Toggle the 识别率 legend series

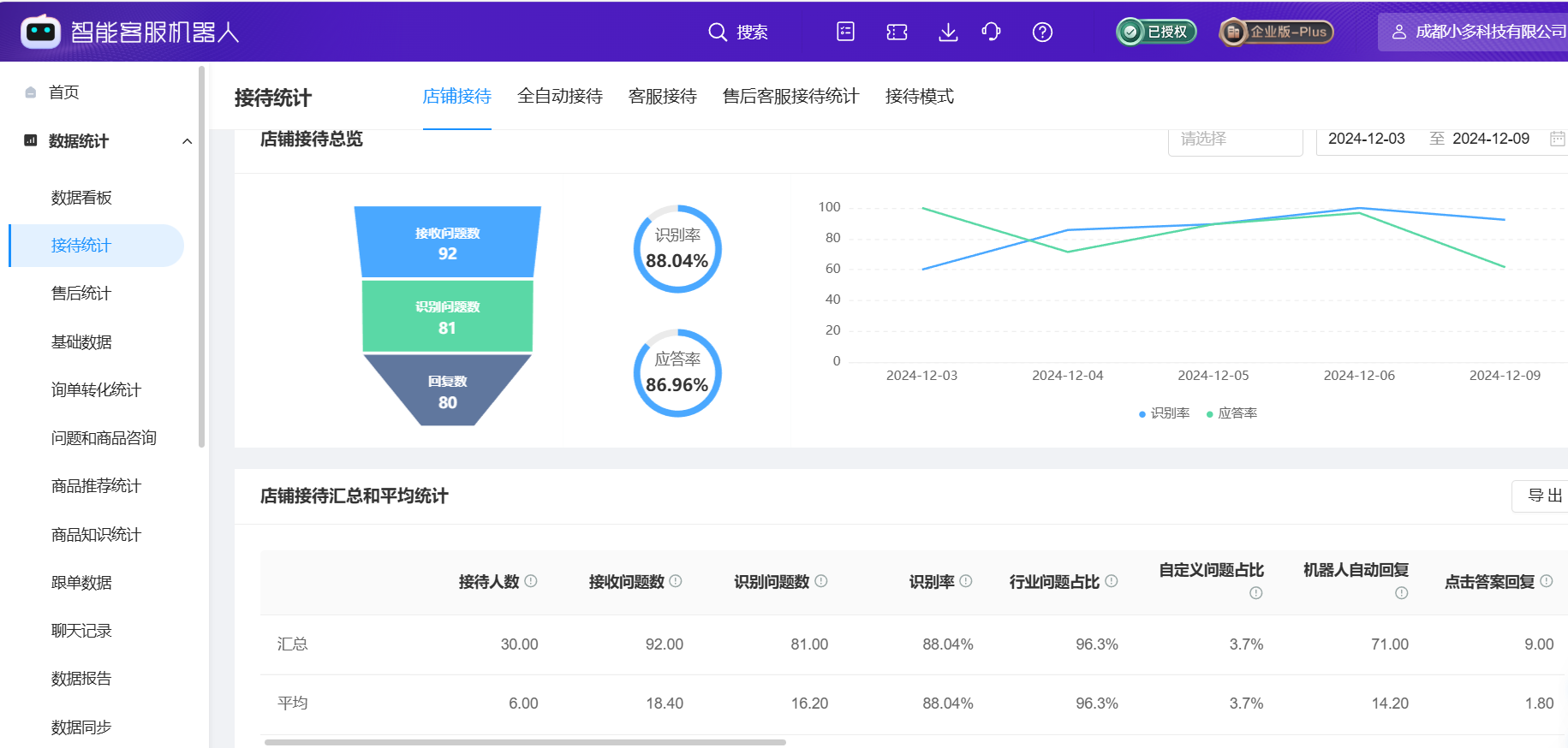point(1164,413)
